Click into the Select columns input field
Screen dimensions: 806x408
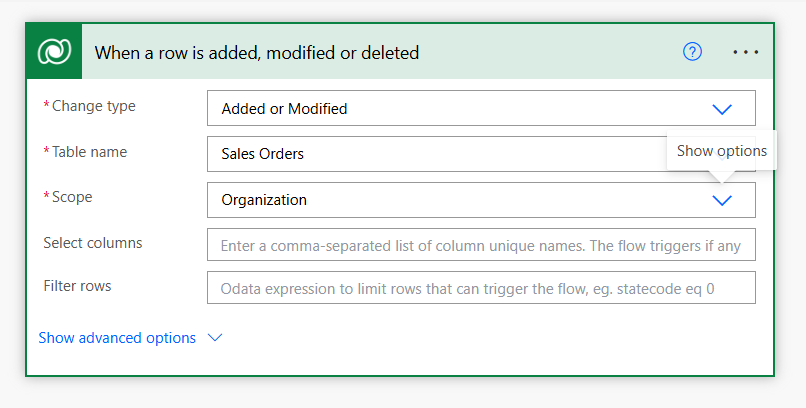pos(481,245)
